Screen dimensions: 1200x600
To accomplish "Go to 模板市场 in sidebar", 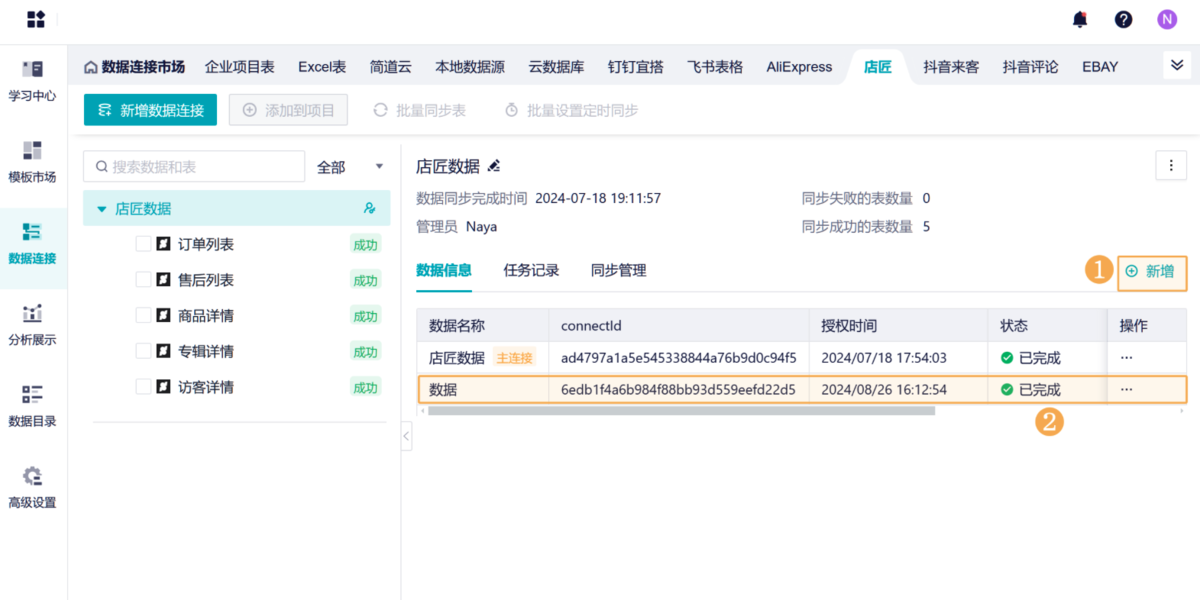I will point(33,161).
